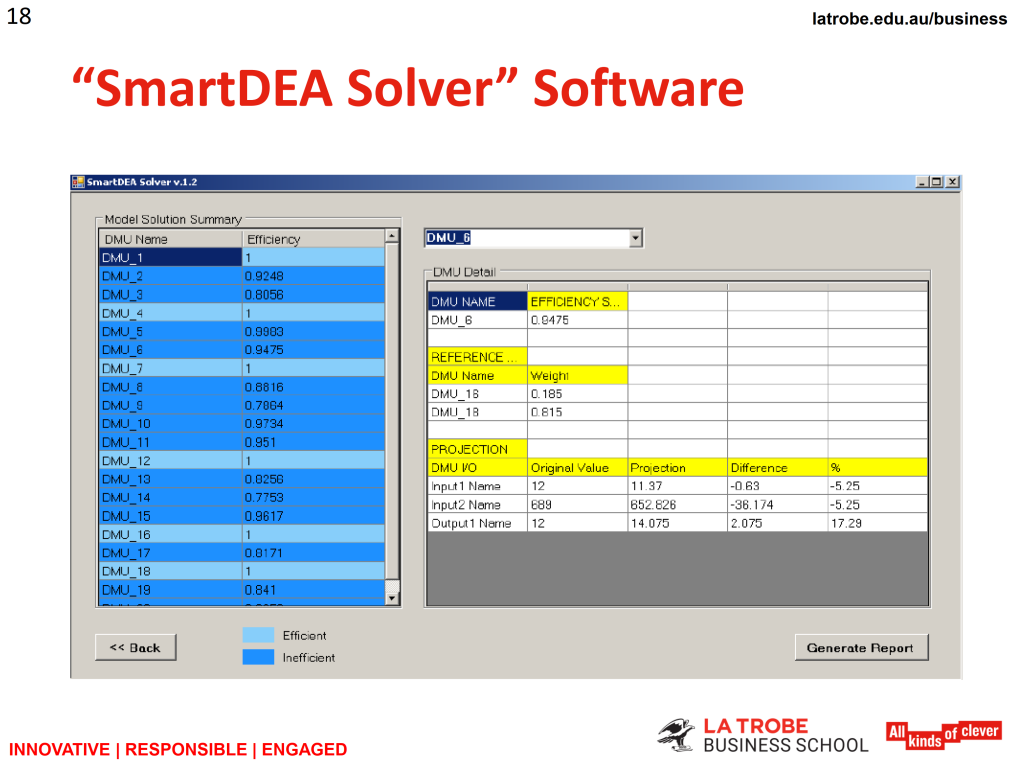Click the Generate Report button
The image size is (1024, 768).
861,648
